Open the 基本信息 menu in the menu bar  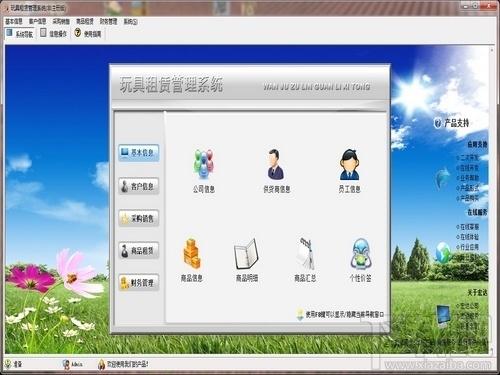click(x=14, y=21)
